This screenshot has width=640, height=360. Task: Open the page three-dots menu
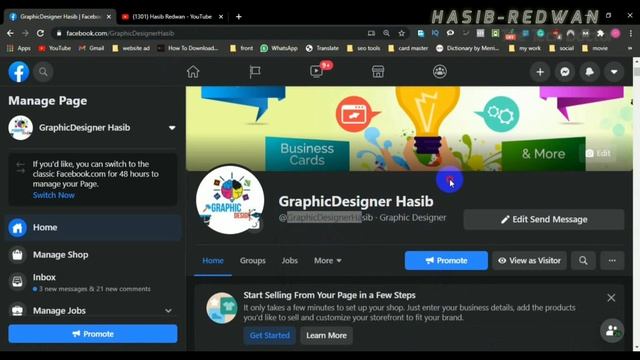(x=612, y=260)
